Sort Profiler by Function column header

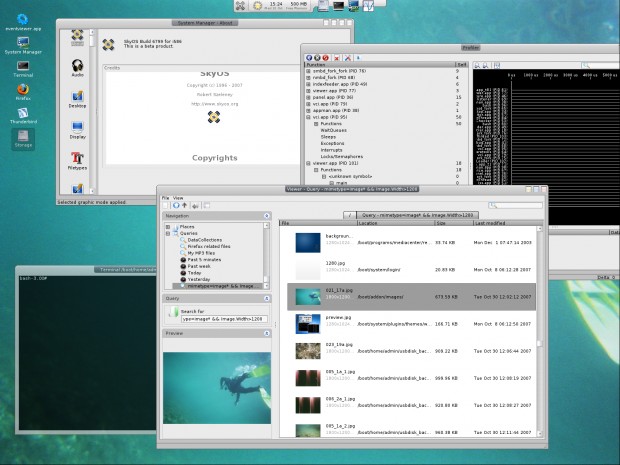click(x=379, y=64)
